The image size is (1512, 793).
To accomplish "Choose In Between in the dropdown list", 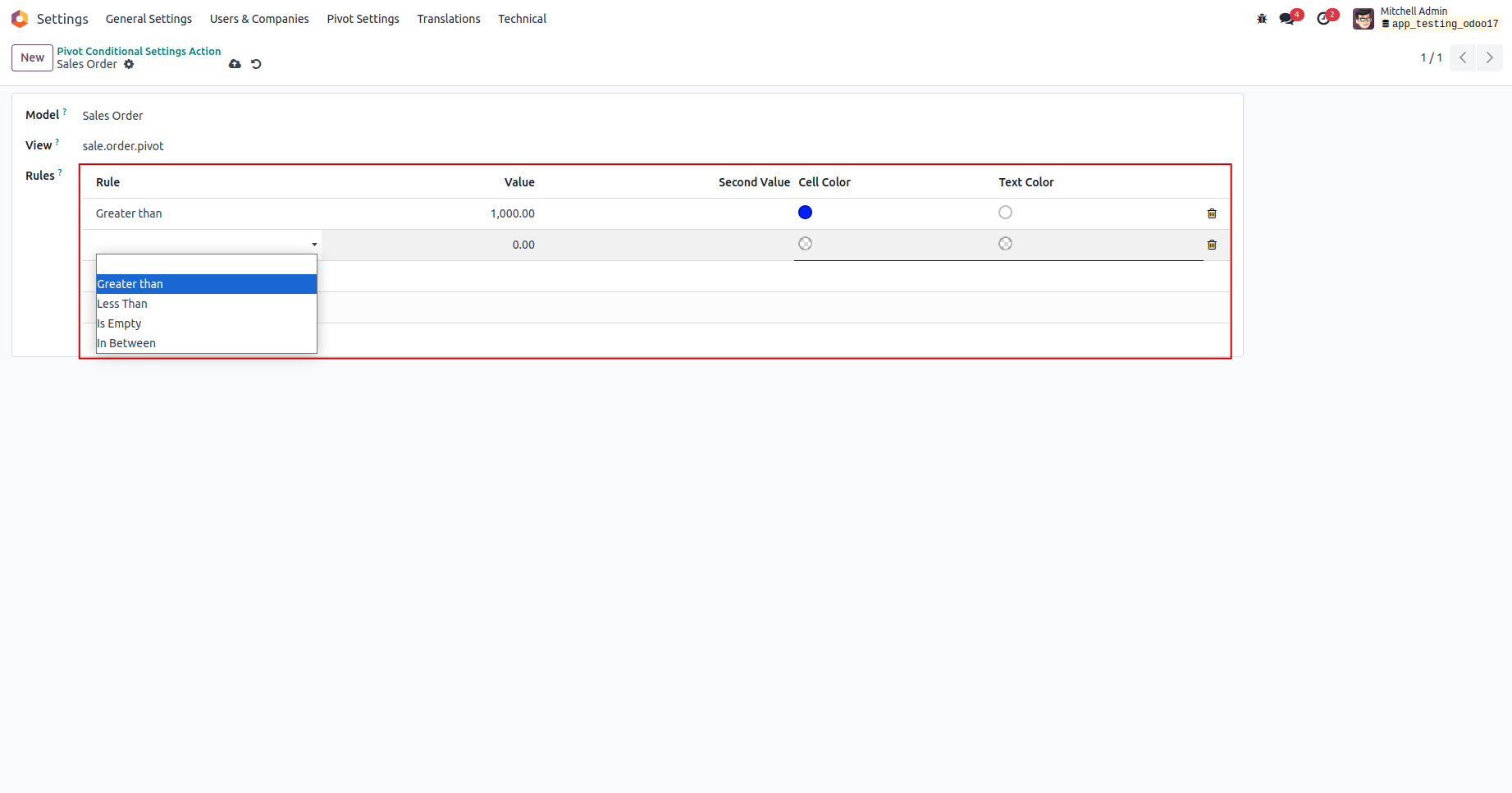I will (x=206, y=343).
